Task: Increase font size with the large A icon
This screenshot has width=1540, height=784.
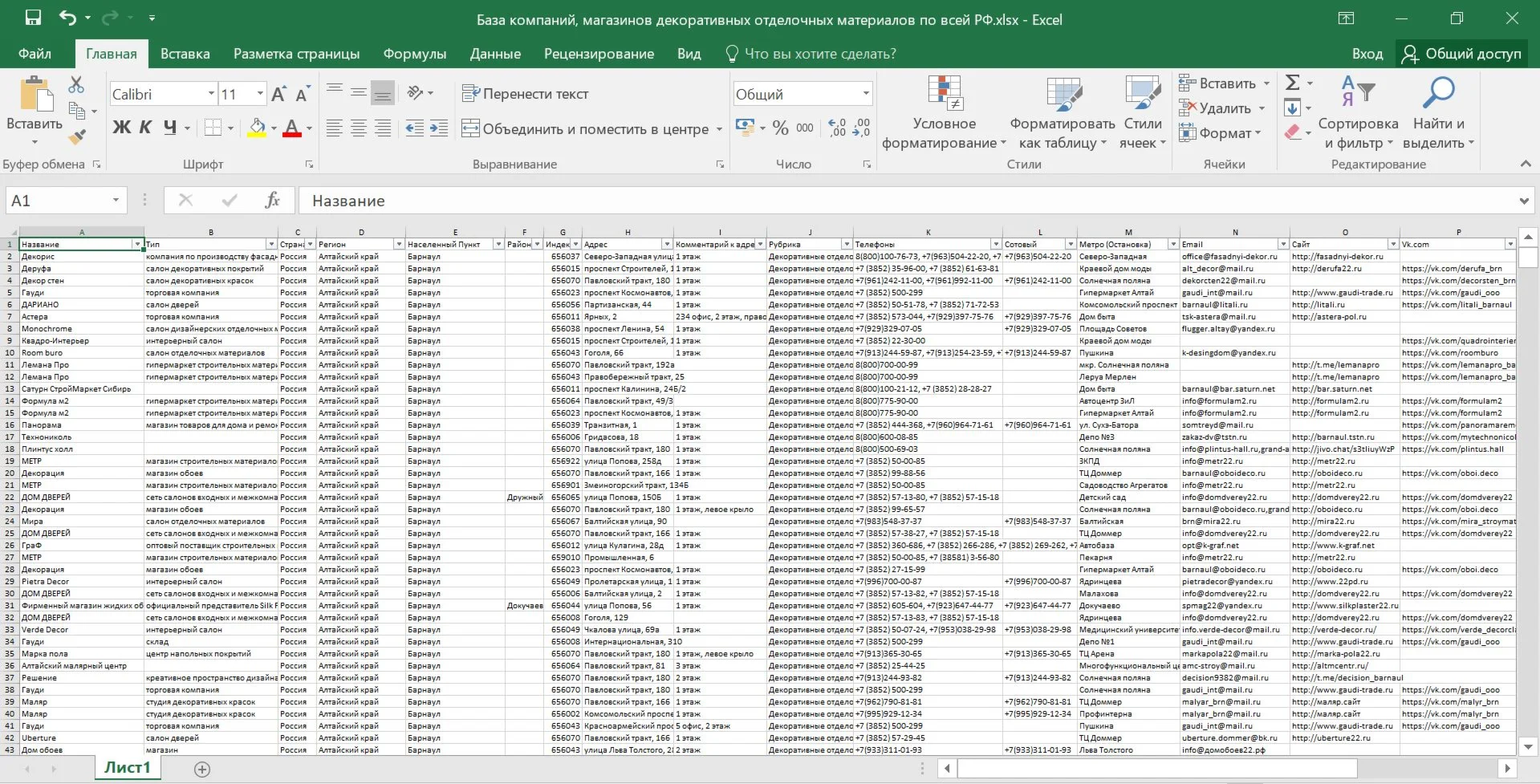Action: click(x=278, y=94)
